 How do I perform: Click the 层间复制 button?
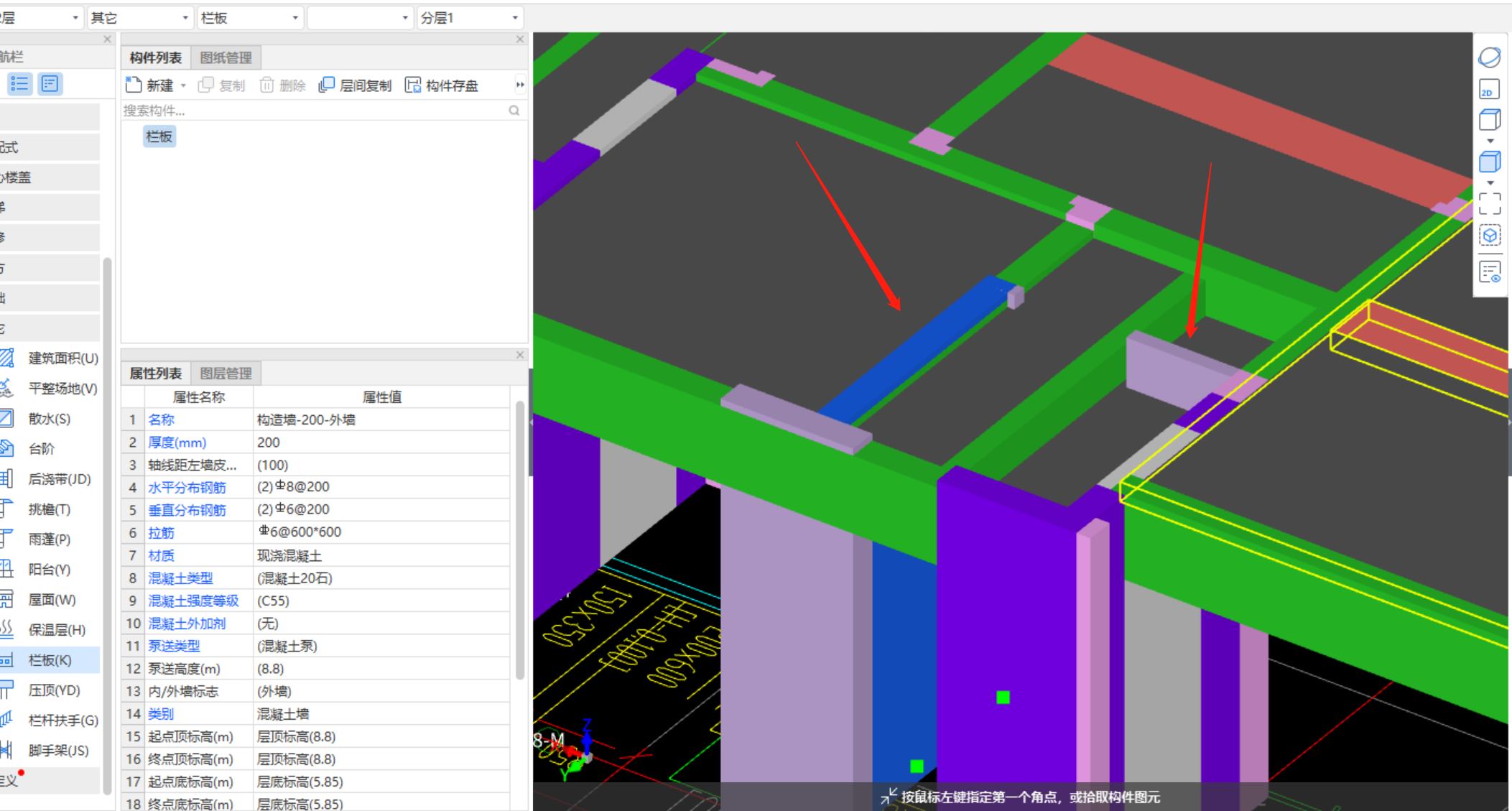(355, 85)
